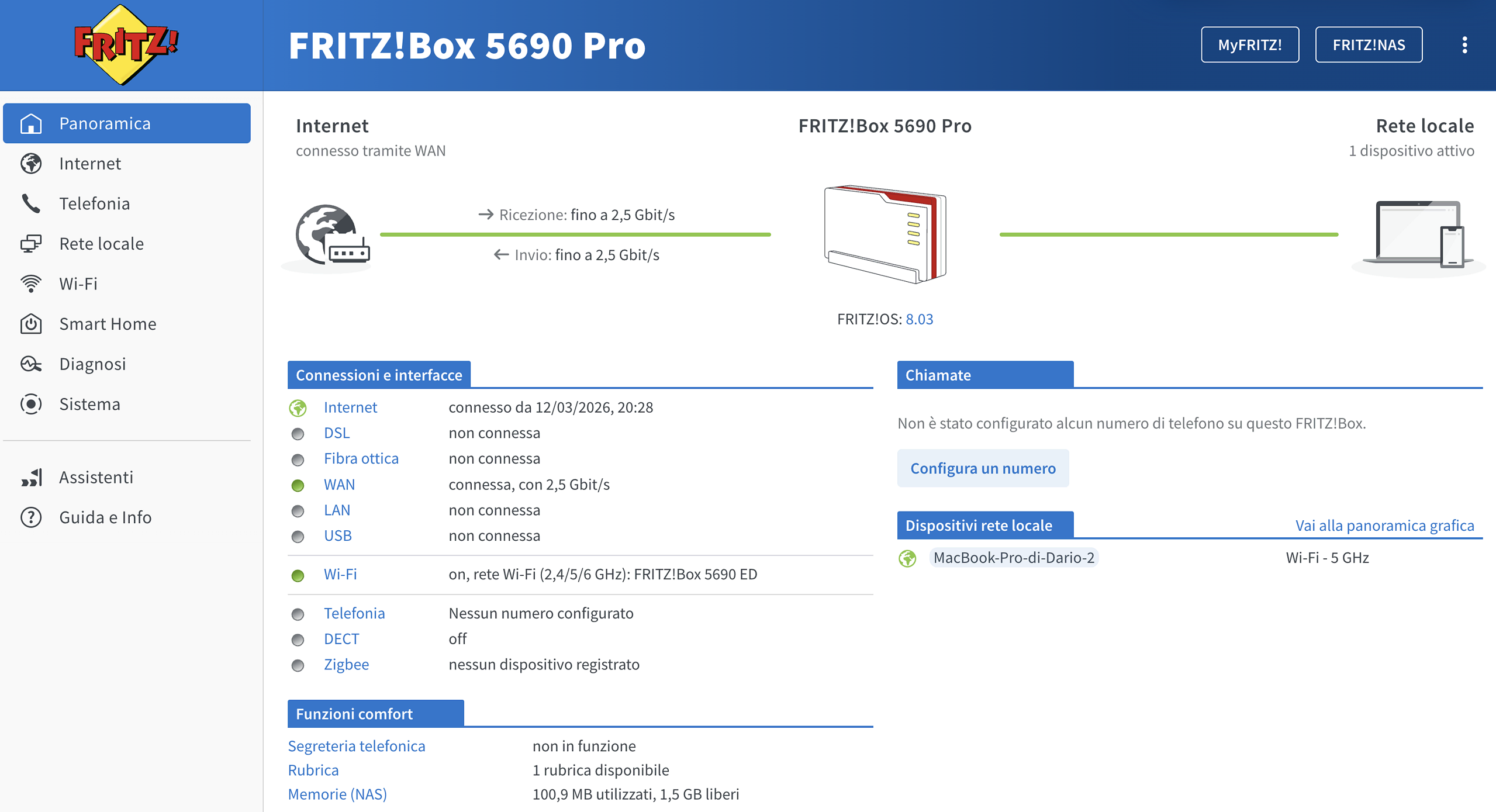Viewport: 1496px width, 812px height.
Task: Open the Fibra ottica link
Action: 361,458
